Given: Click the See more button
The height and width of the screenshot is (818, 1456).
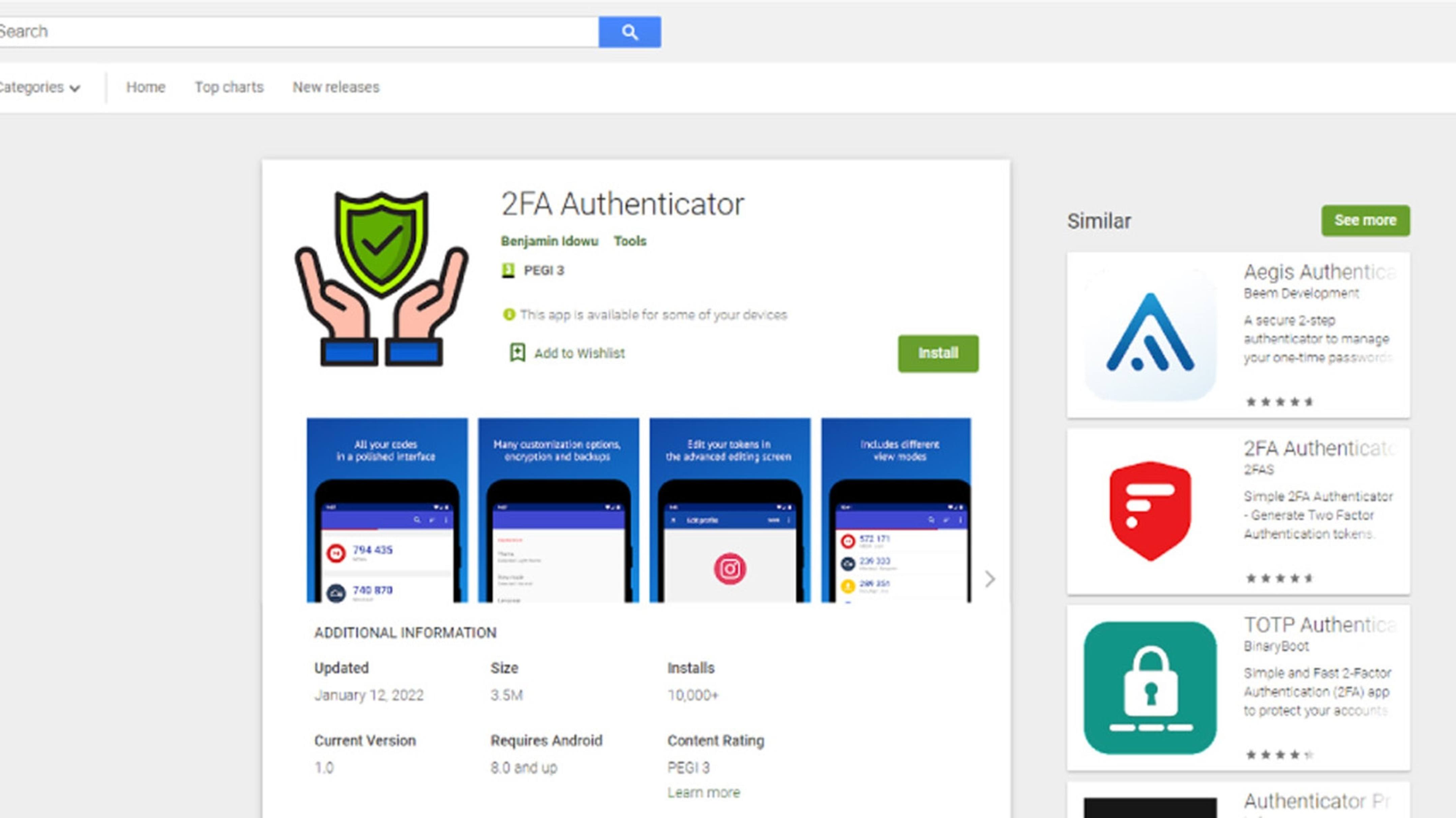Looking at the screenshot, I should coord(1365,220).
